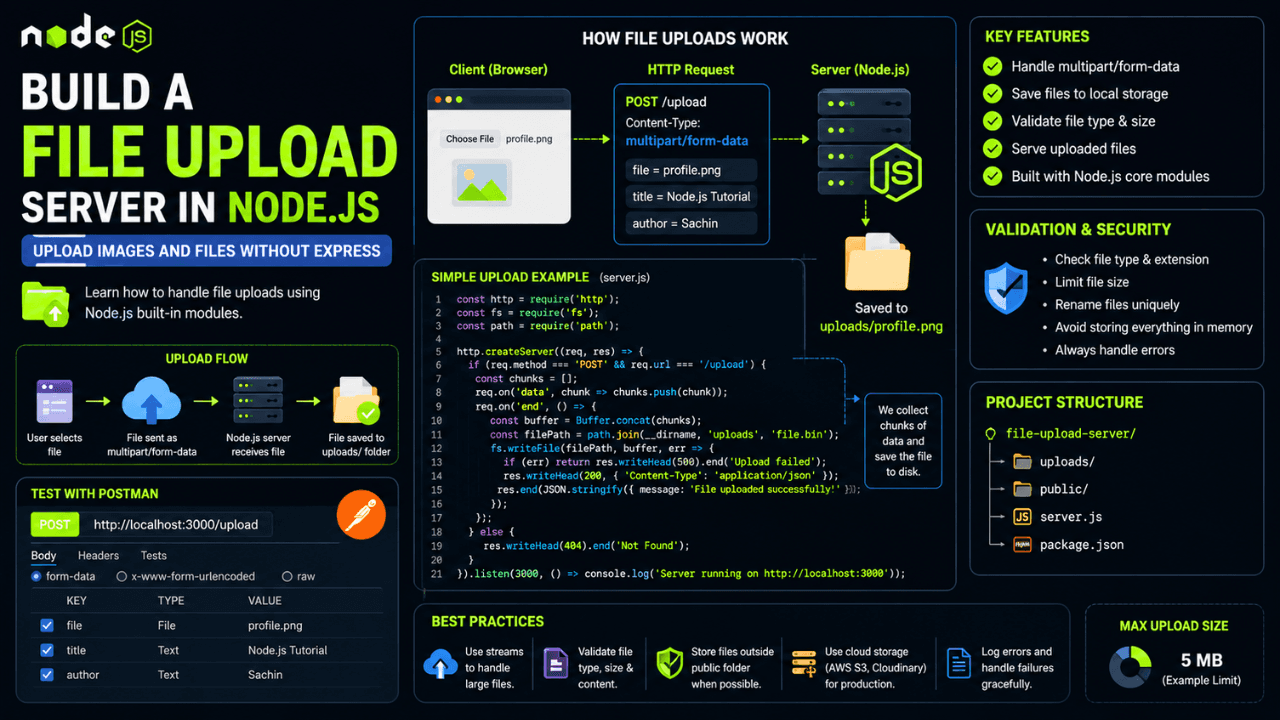1280x720 pixels.
Task: Select the form-data radio button
Action: pos(37,576)
